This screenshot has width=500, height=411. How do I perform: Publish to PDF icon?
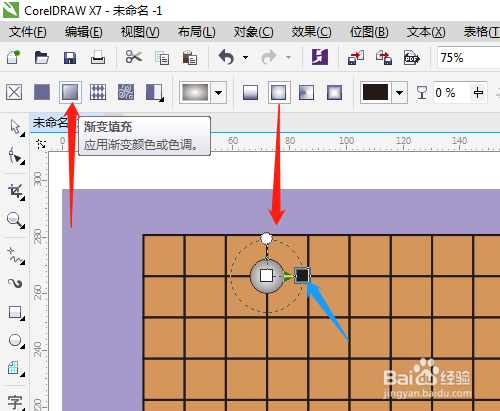pos(412,57)
